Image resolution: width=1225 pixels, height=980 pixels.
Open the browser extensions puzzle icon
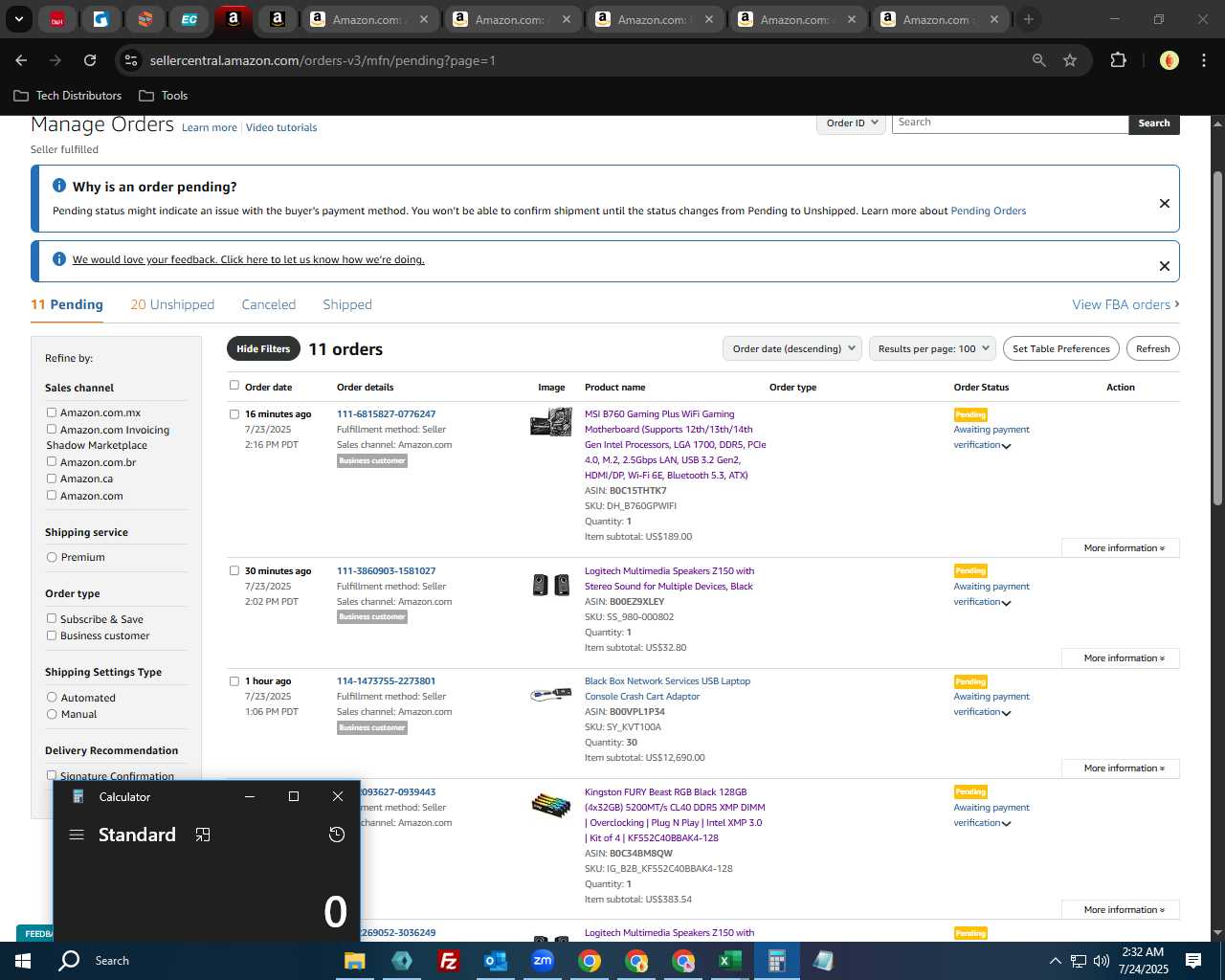tap(1118, 60)
